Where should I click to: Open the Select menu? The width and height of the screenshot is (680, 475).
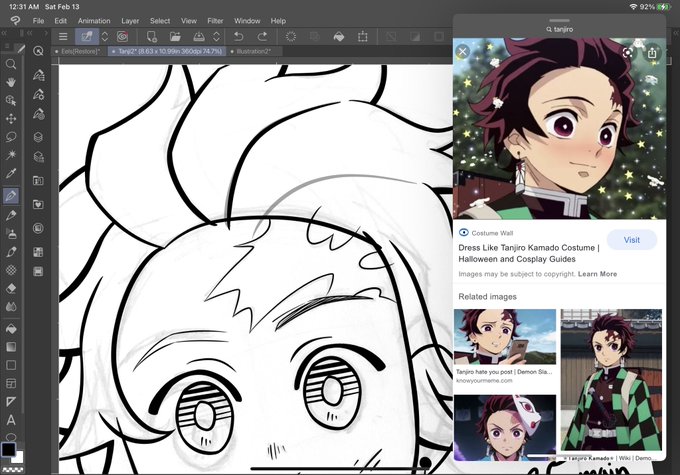point(160,21)
